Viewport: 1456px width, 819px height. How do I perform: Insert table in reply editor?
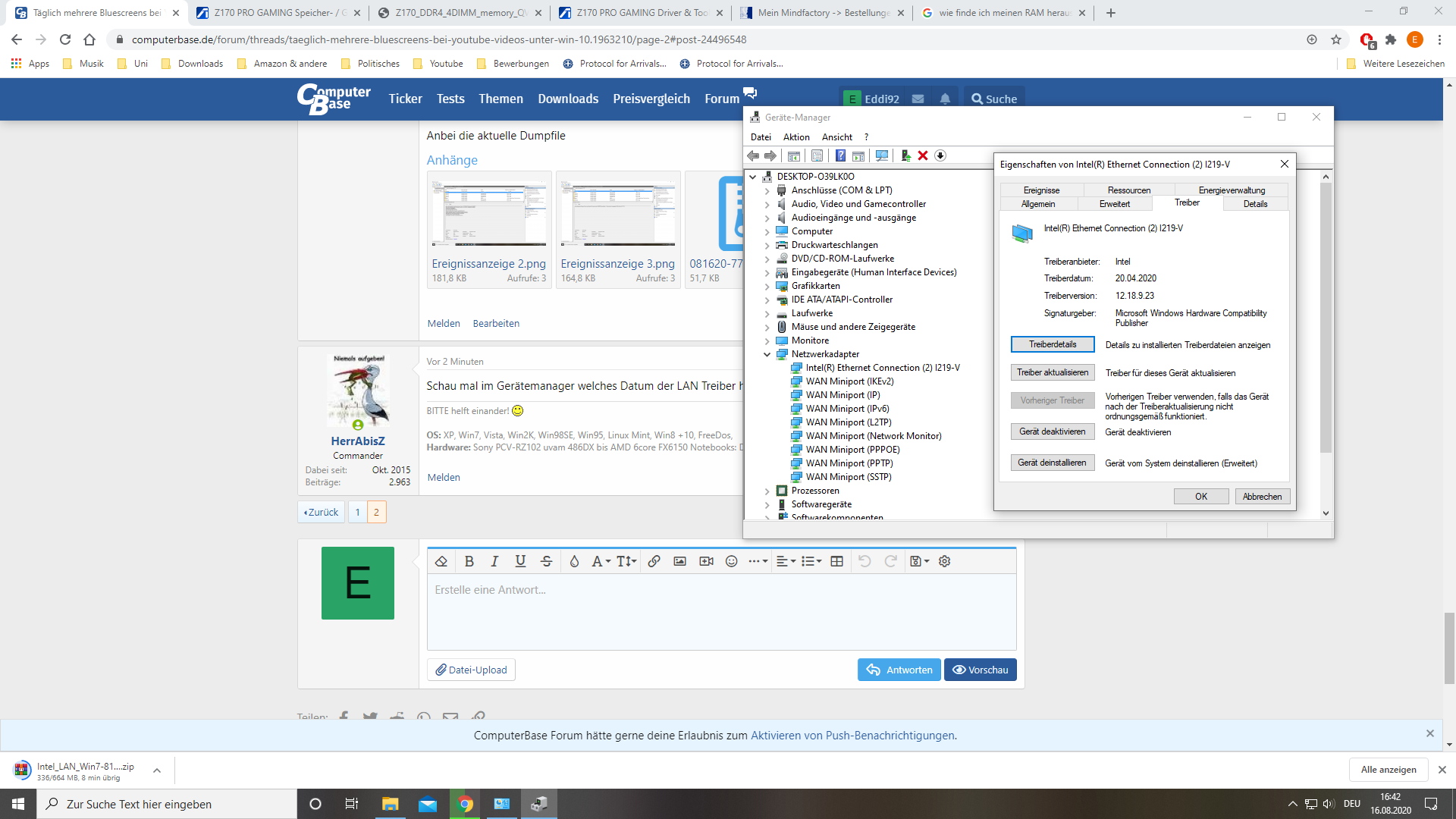(x=836, y=561)
